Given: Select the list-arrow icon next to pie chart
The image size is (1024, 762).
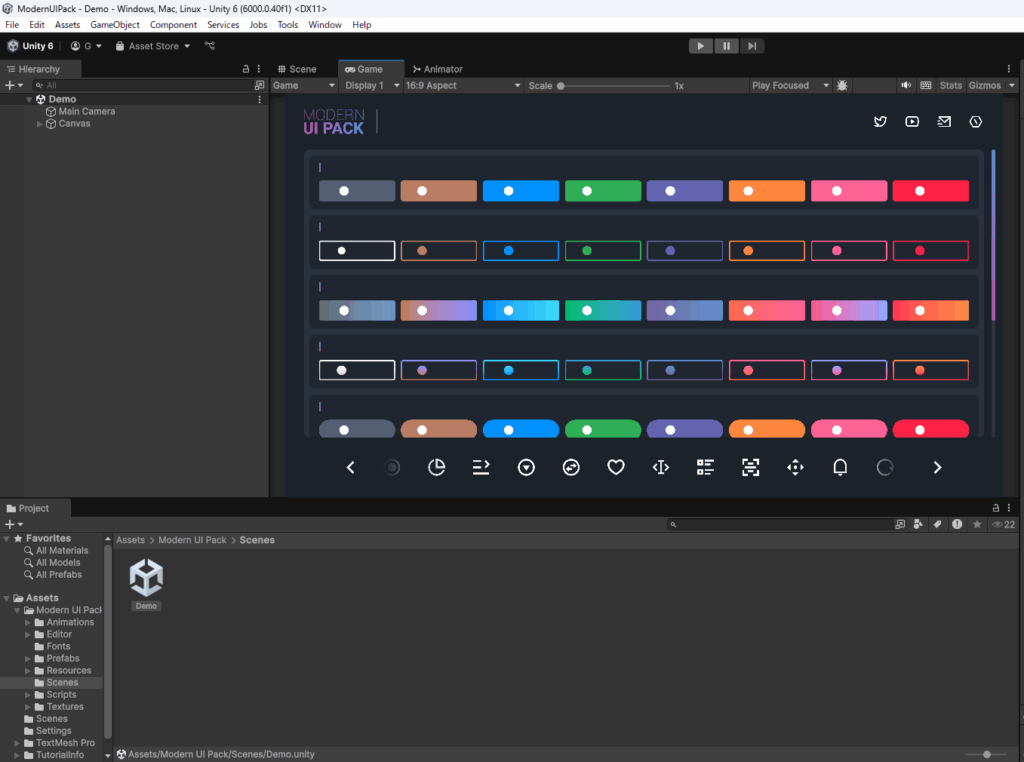Looking at the screenshot, I should (481, 468).
